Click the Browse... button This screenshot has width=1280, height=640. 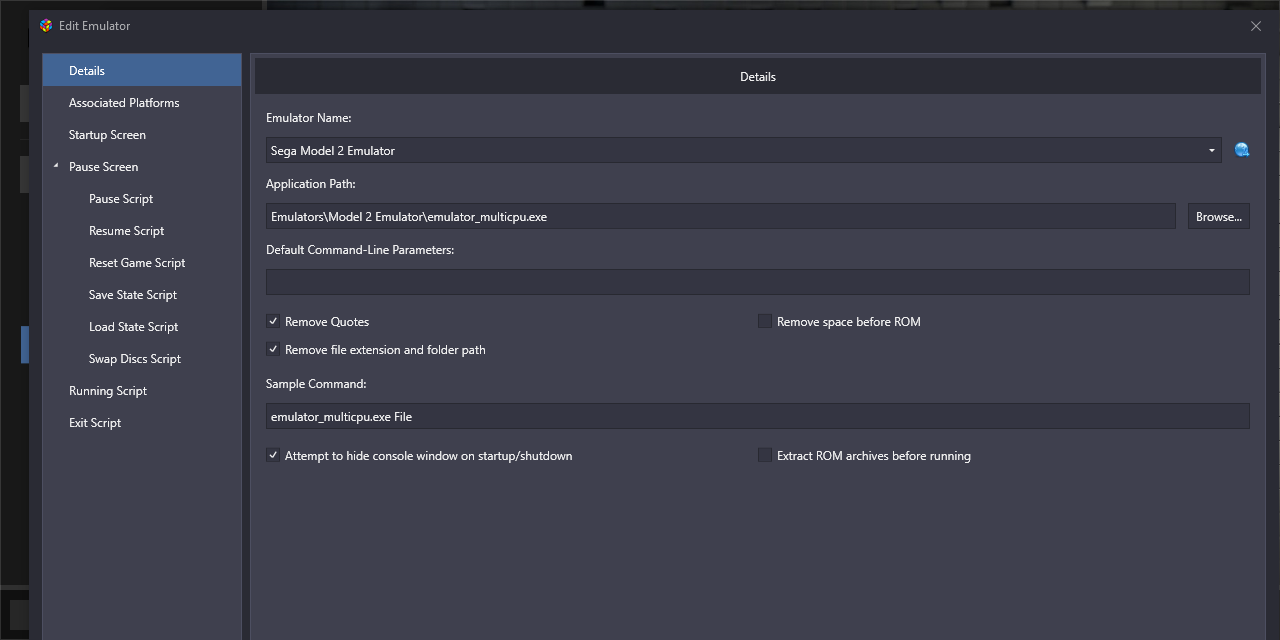click(1219, 216)
